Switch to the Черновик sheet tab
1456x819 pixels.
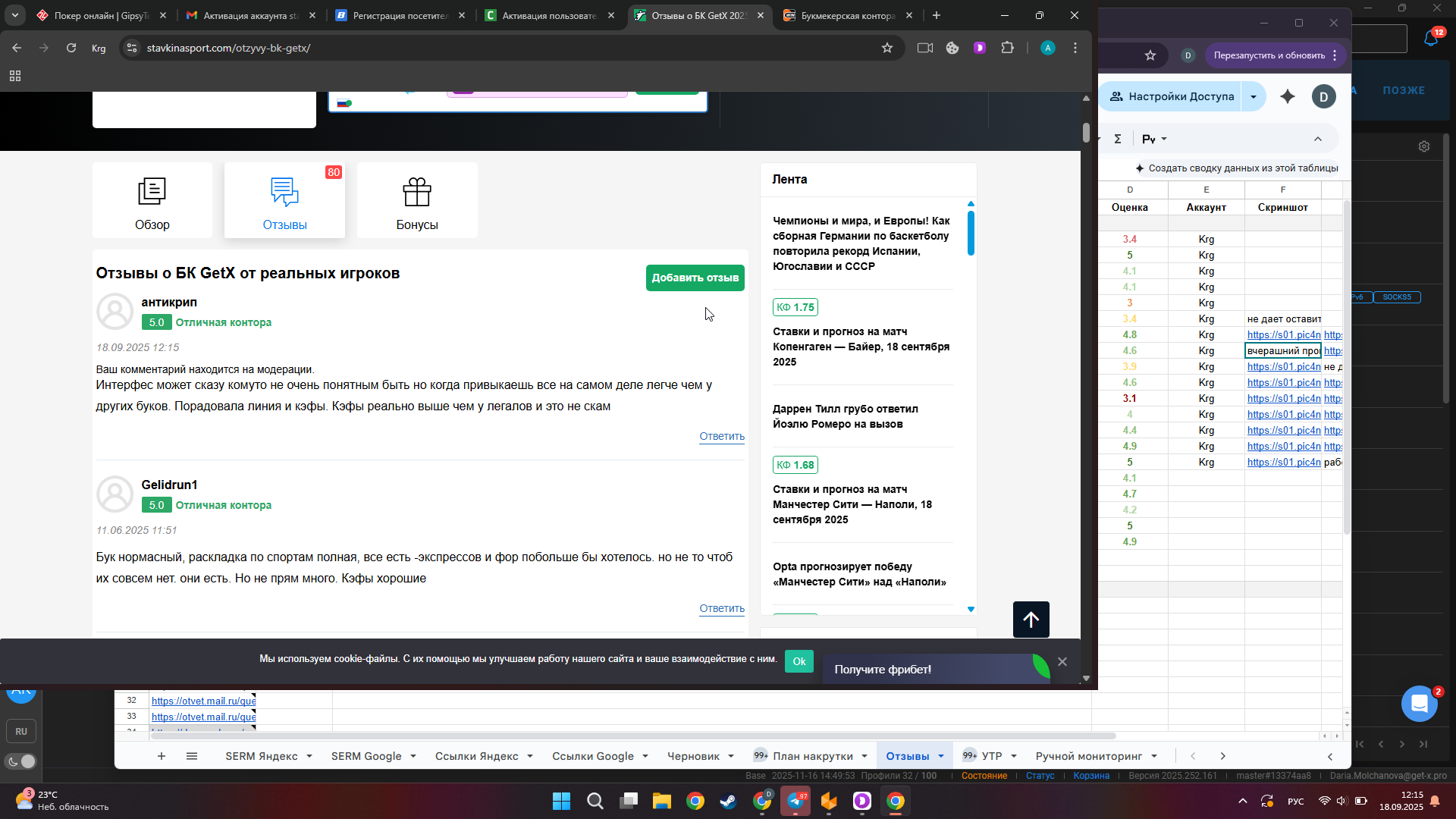(693, 756)
